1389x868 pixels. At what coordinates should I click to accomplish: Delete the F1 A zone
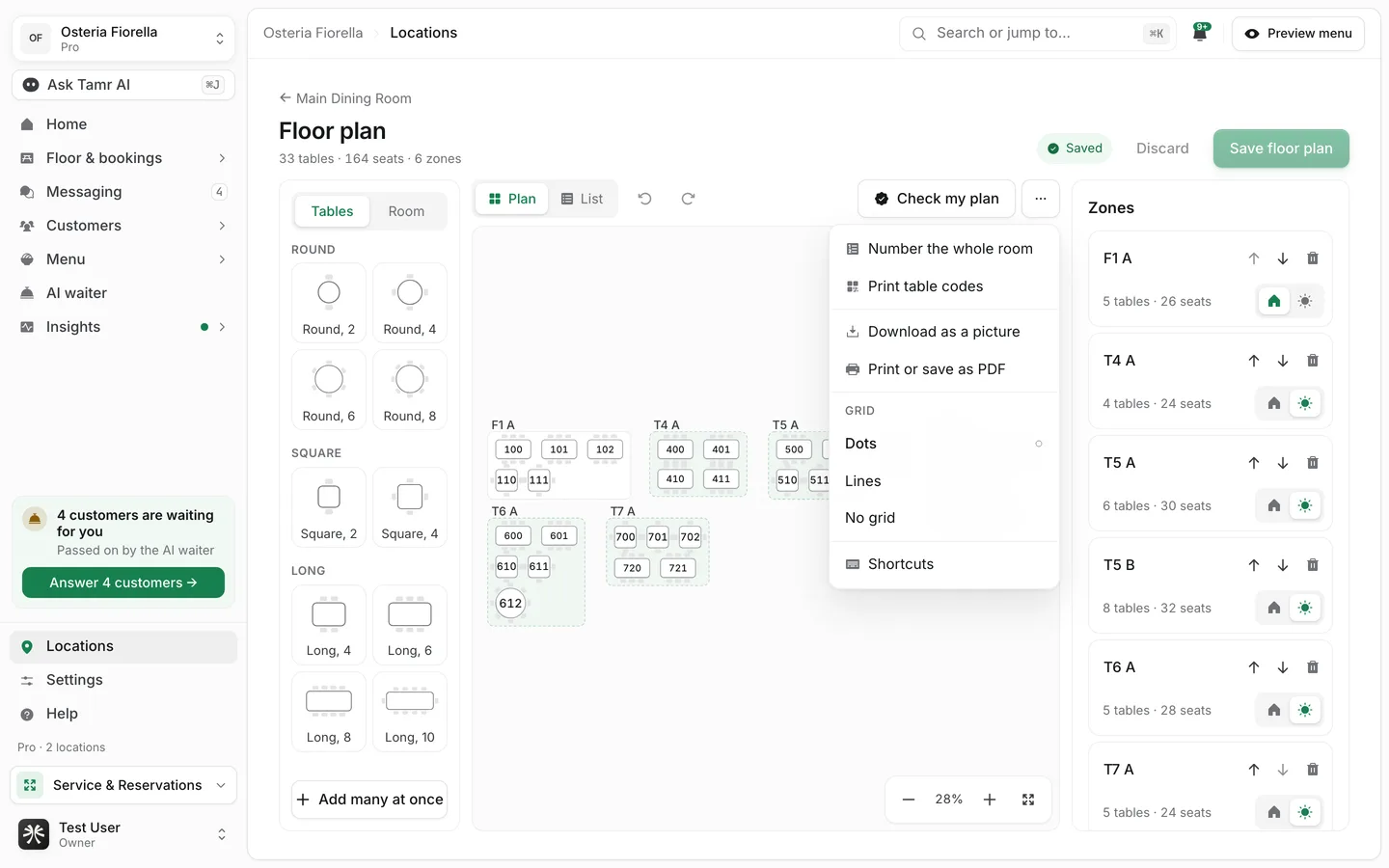(1312, 258)
